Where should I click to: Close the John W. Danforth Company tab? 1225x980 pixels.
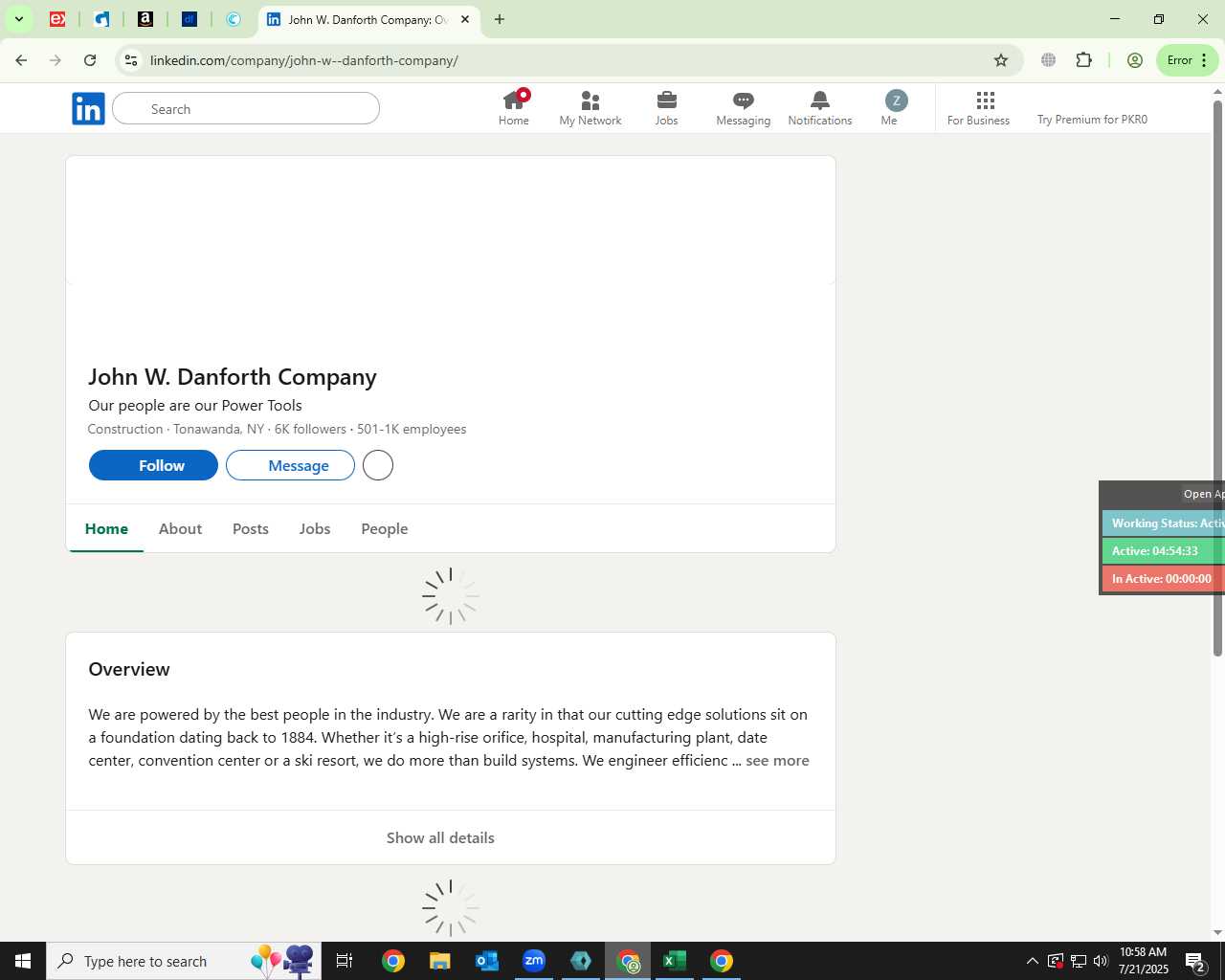pos(465,19)
